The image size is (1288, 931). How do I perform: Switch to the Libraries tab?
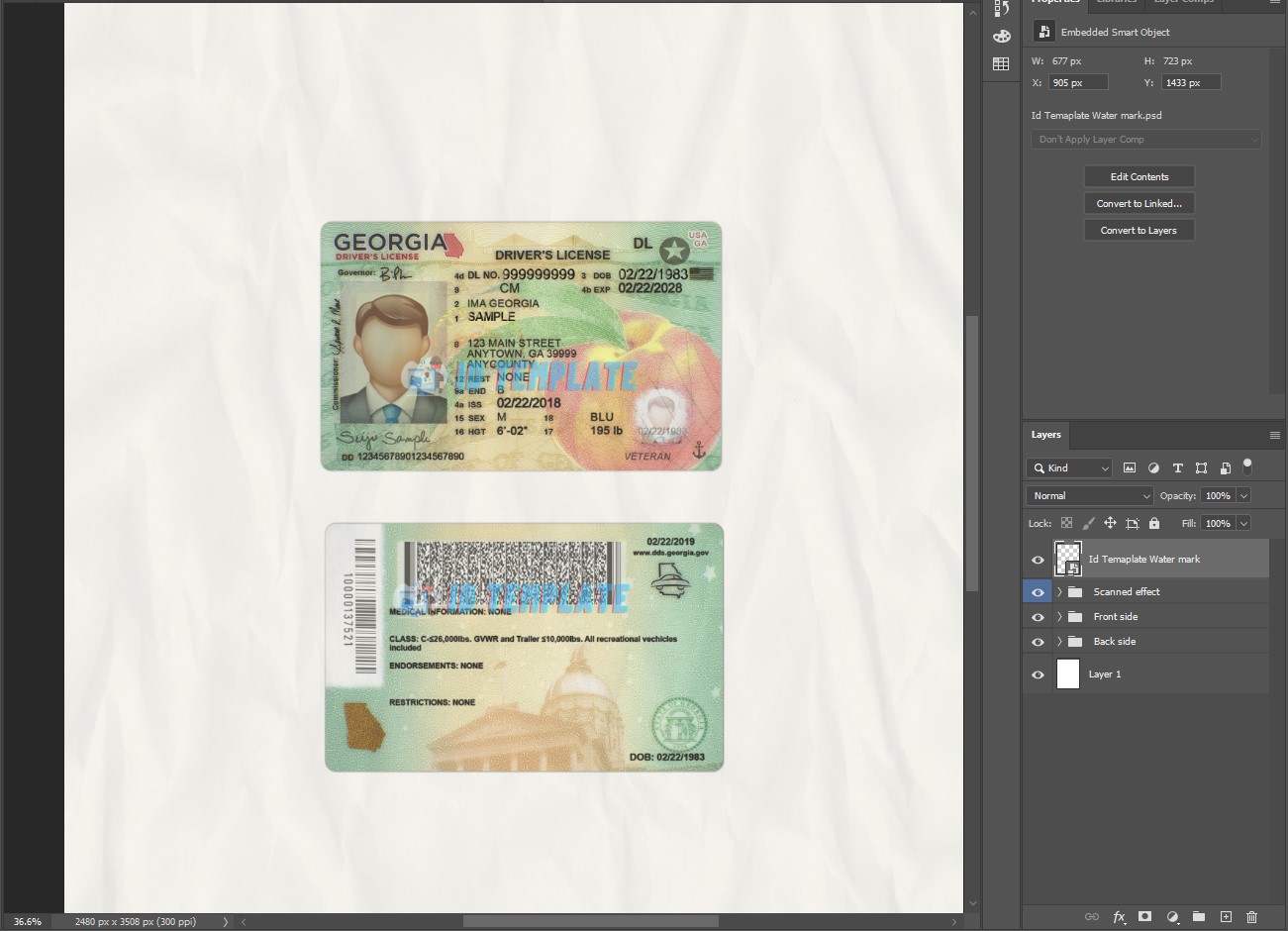click(x=1116, y=4)
